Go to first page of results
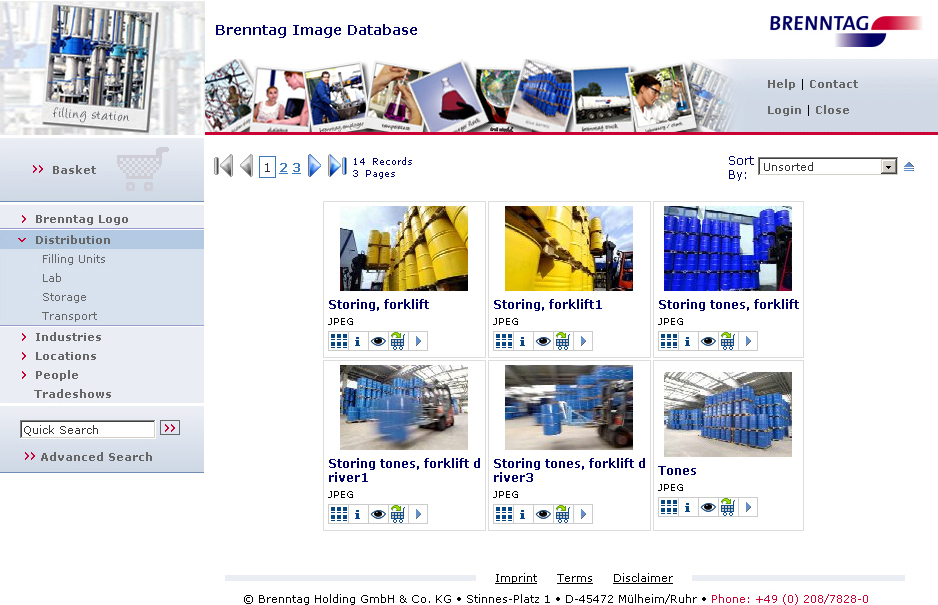 click(223, 166)
